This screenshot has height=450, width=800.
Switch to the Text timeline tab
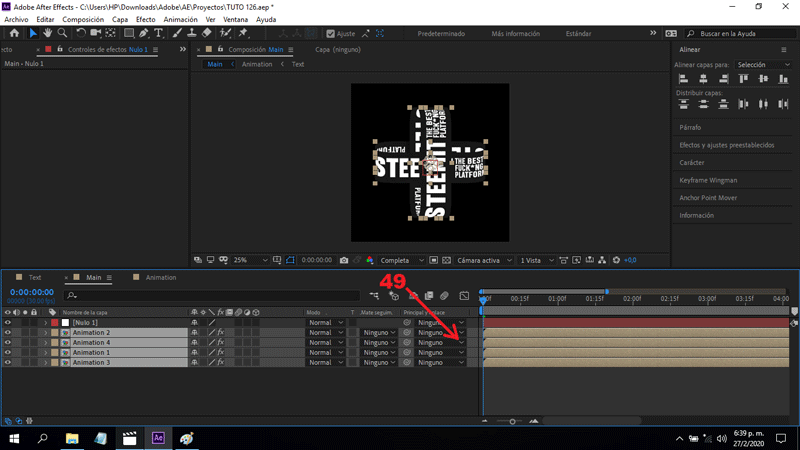pos(35,278)
